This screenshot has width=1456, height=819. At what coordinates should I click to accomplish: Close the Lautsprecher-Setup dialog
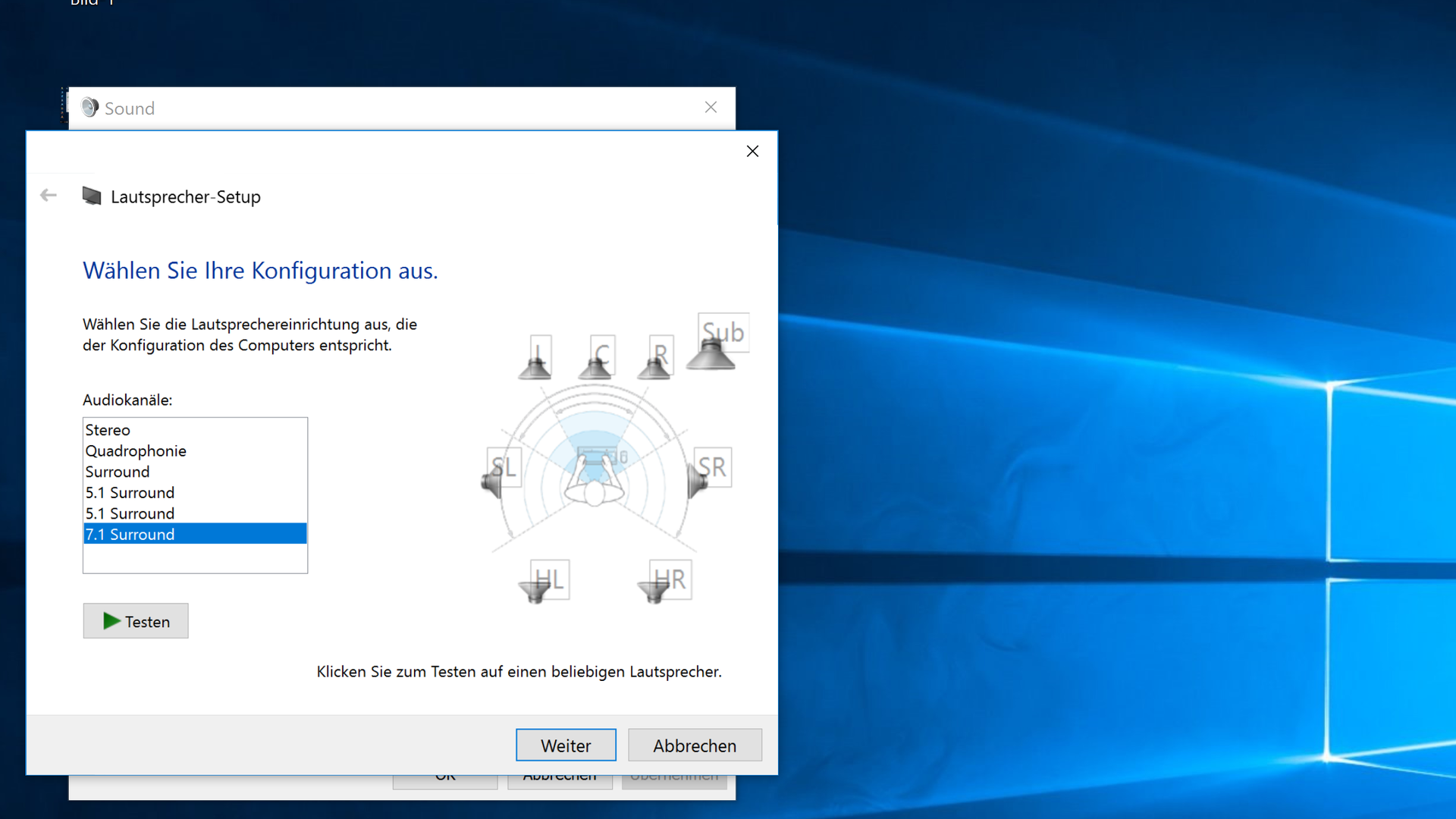[752, 151]
